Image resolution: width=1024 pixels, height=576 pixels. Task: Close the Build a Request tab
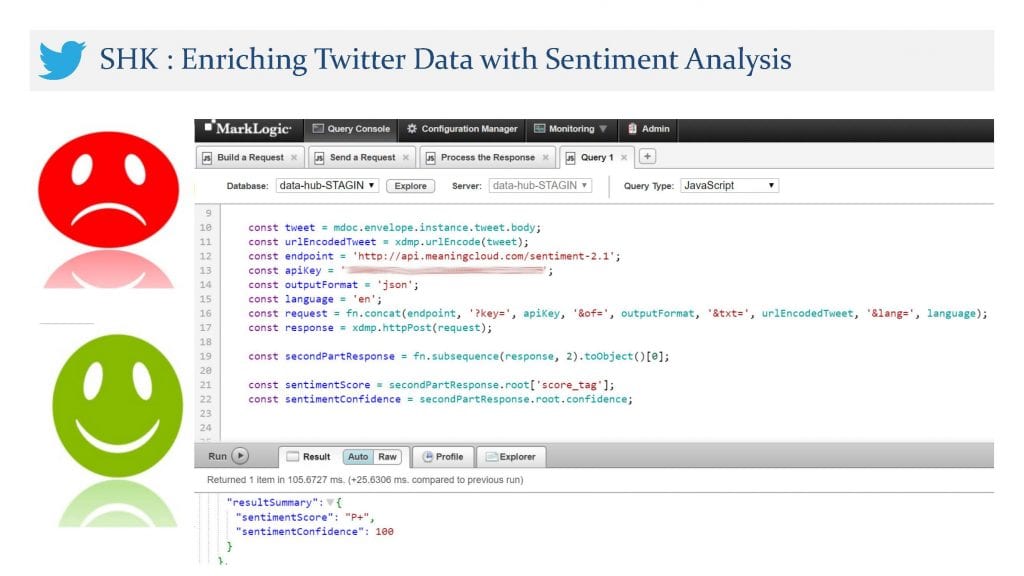(294, 158)
